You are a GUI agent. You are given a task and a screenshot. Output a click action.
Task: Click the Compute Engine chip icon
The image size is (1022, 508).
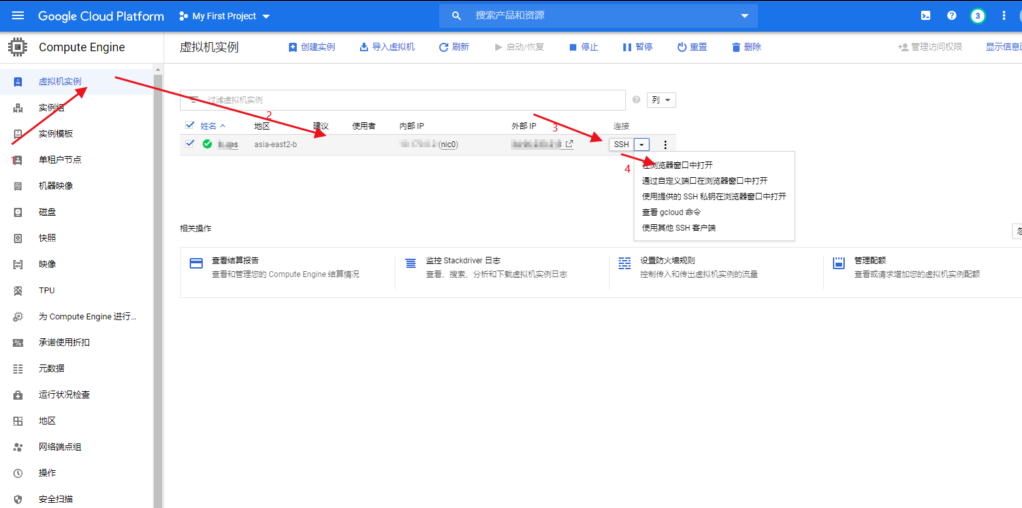[x=18, y=47]
